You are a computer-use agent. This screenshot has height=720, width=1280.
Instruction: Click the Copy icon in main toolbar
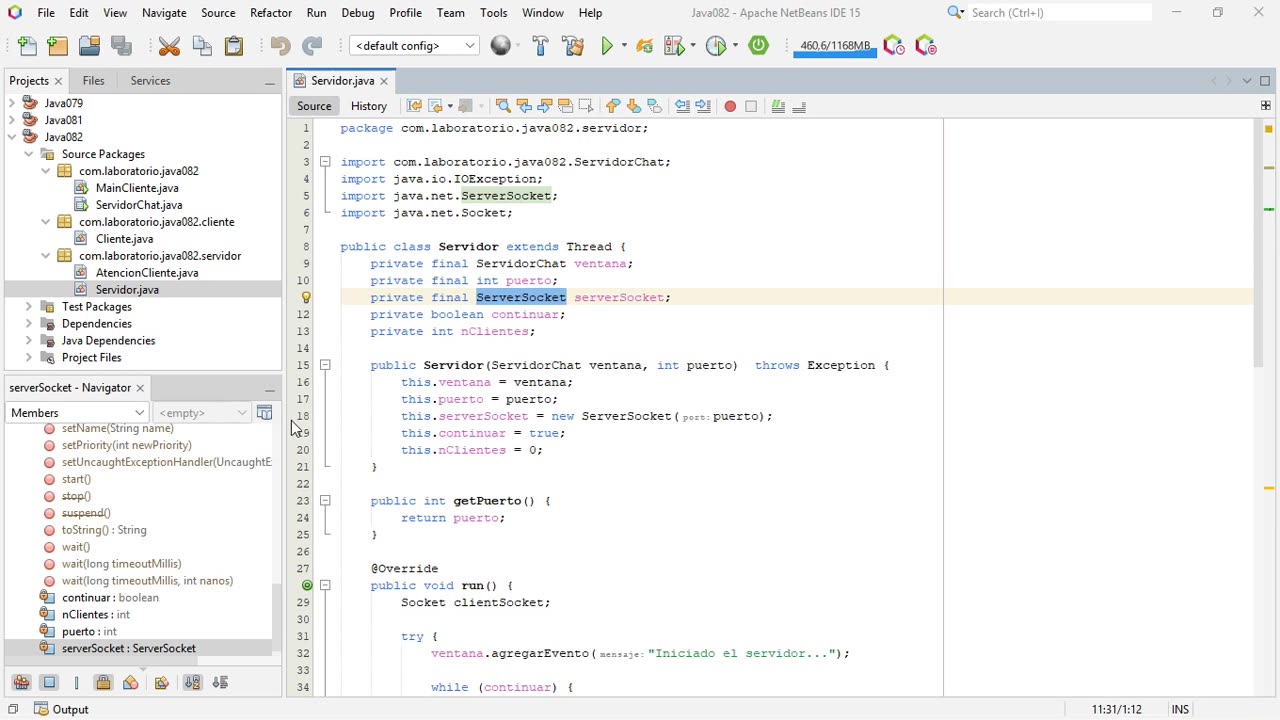click(x=202, y=46)
